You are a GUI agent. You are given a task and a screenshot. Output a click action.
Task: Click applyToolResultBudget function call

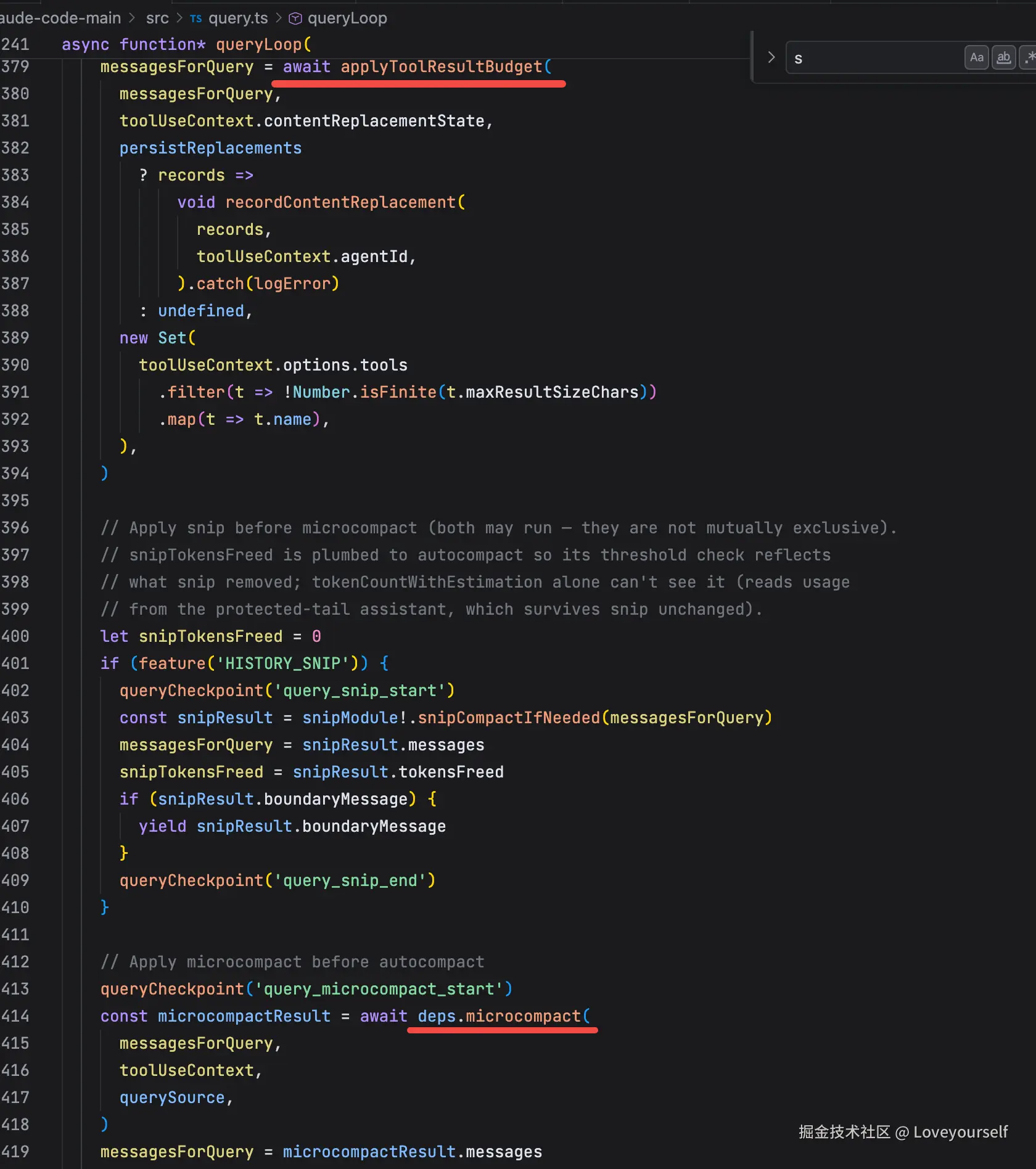(x=441, y=67)
